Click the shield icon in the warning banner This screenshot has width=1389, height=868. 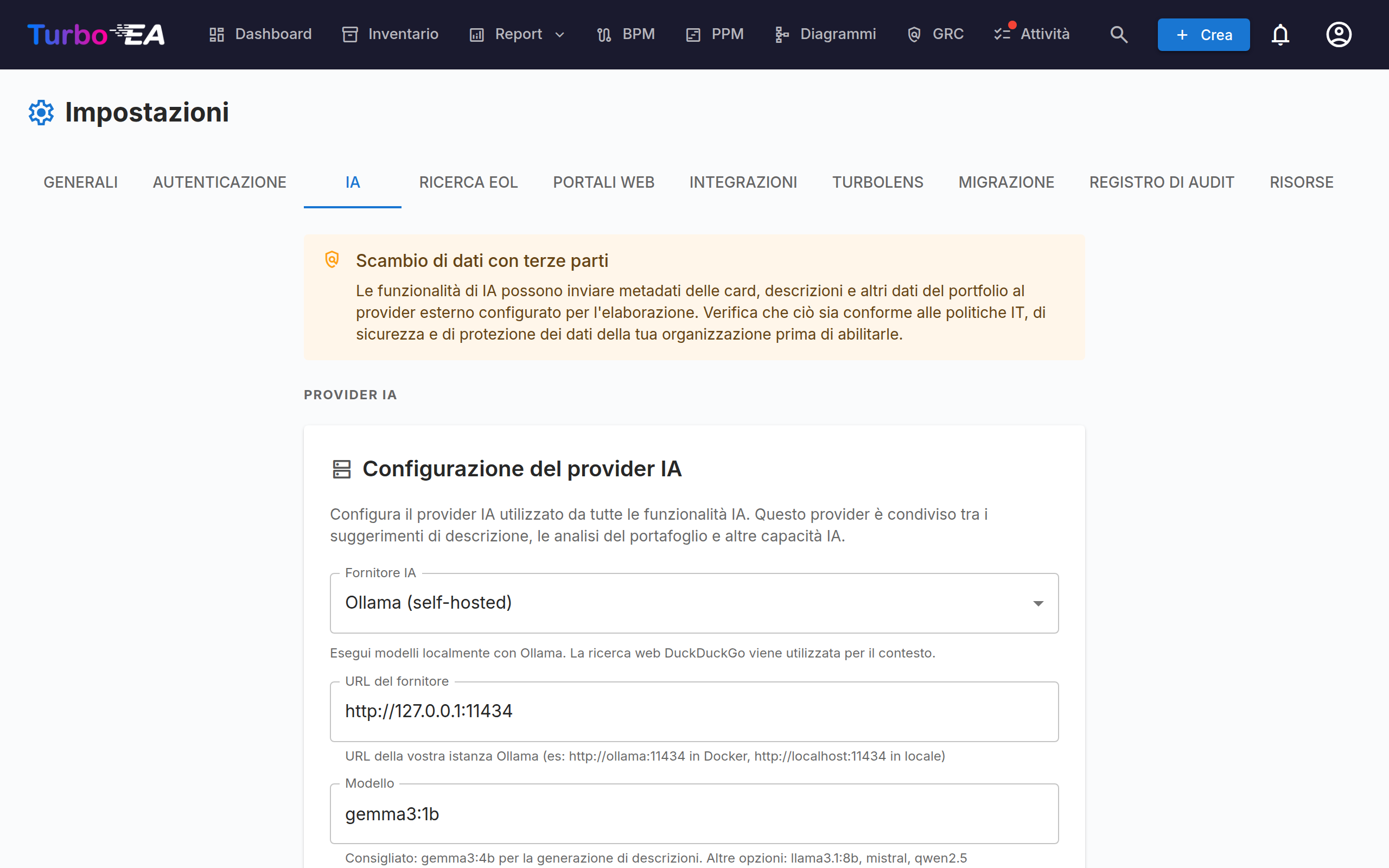click(332, 259)
